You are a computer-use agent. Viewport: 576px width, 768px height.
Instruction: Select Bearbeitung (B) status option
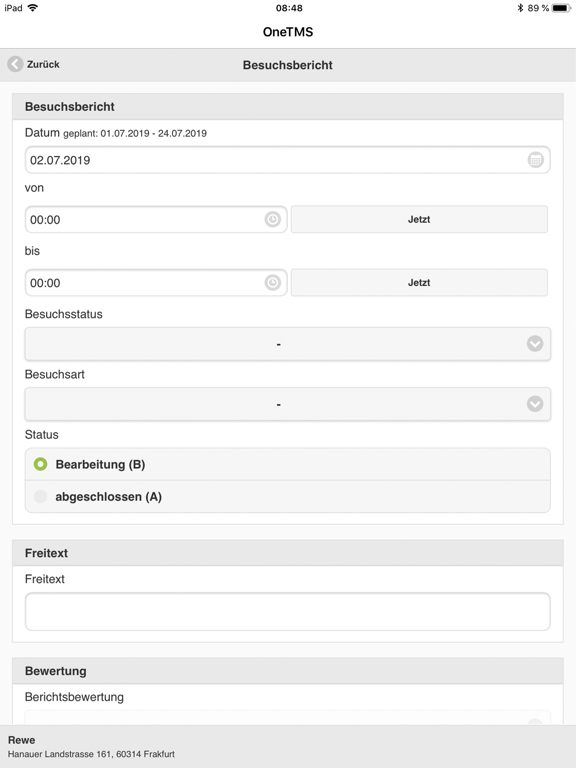[288, 464]
